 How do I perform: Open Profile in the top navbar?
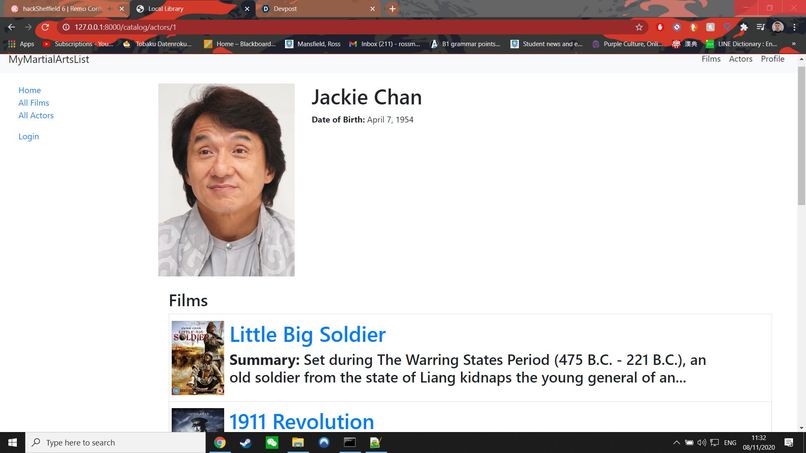(772, 59)
